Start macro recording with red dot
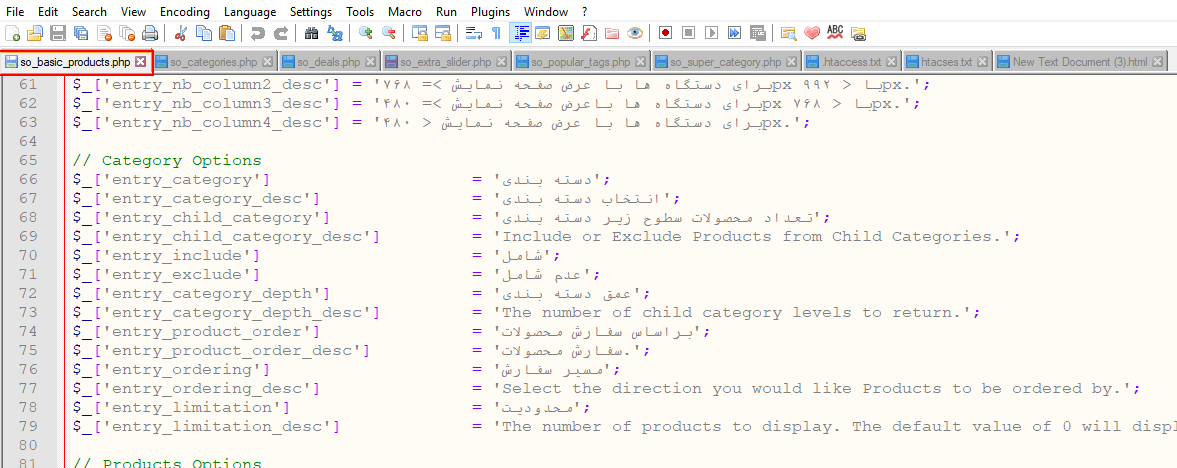This screenshot has width=1177, height=468. tap(665, 33)
